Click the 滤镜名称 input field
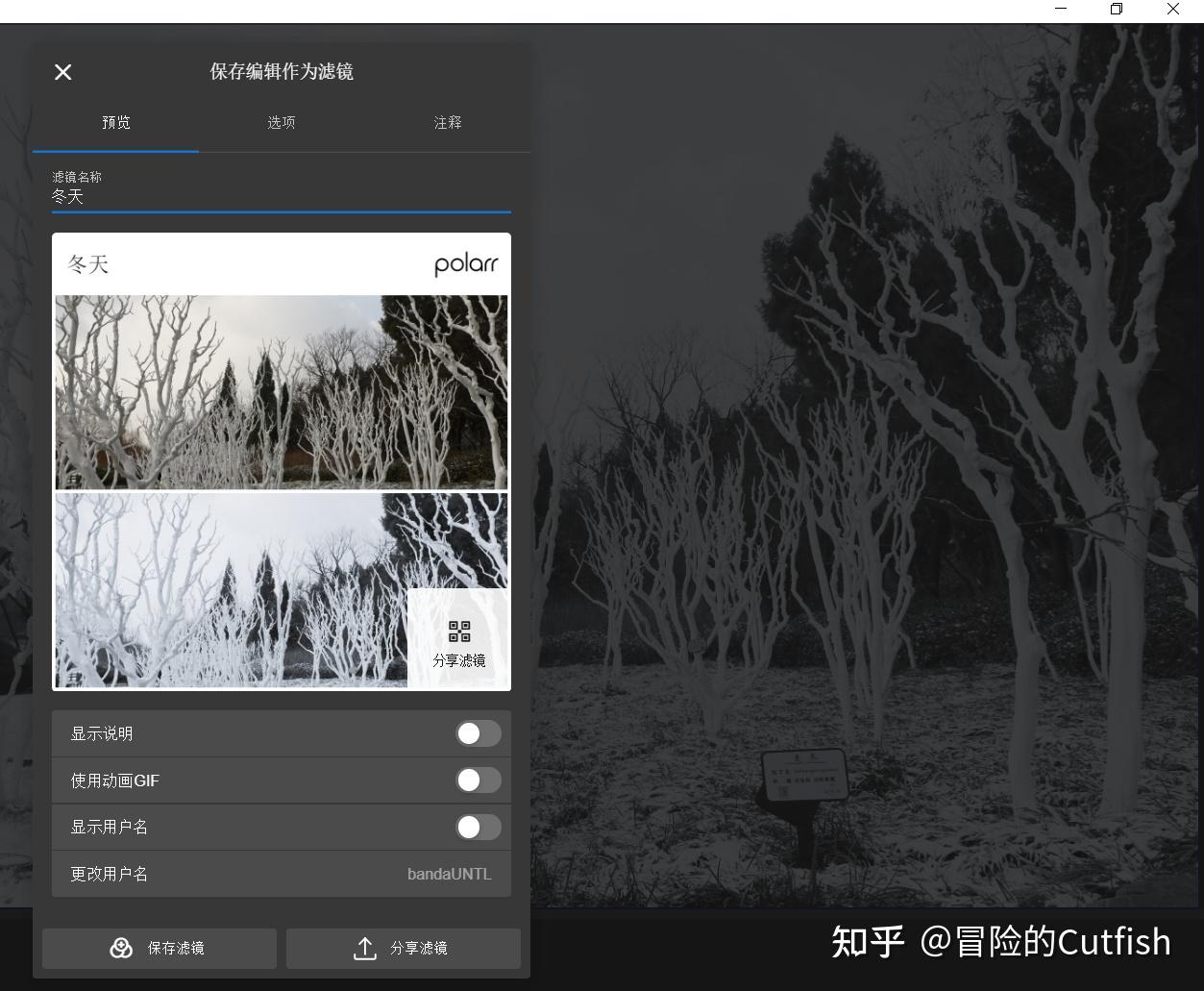This screenshot has height=991, width=1204. [x=282, y=197]
